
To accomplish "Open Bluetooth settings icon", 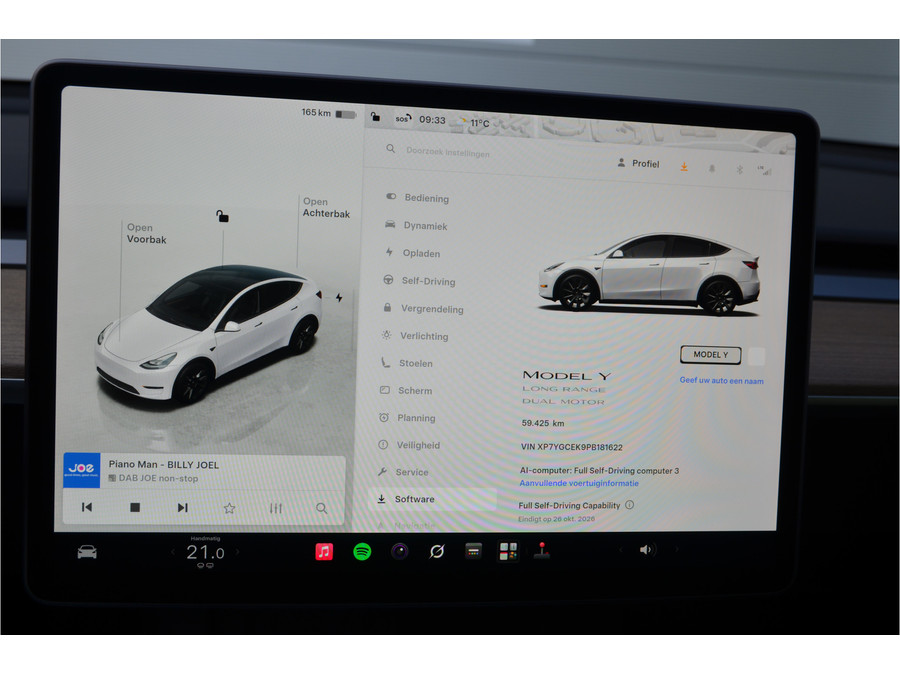I will pos(739,169).
